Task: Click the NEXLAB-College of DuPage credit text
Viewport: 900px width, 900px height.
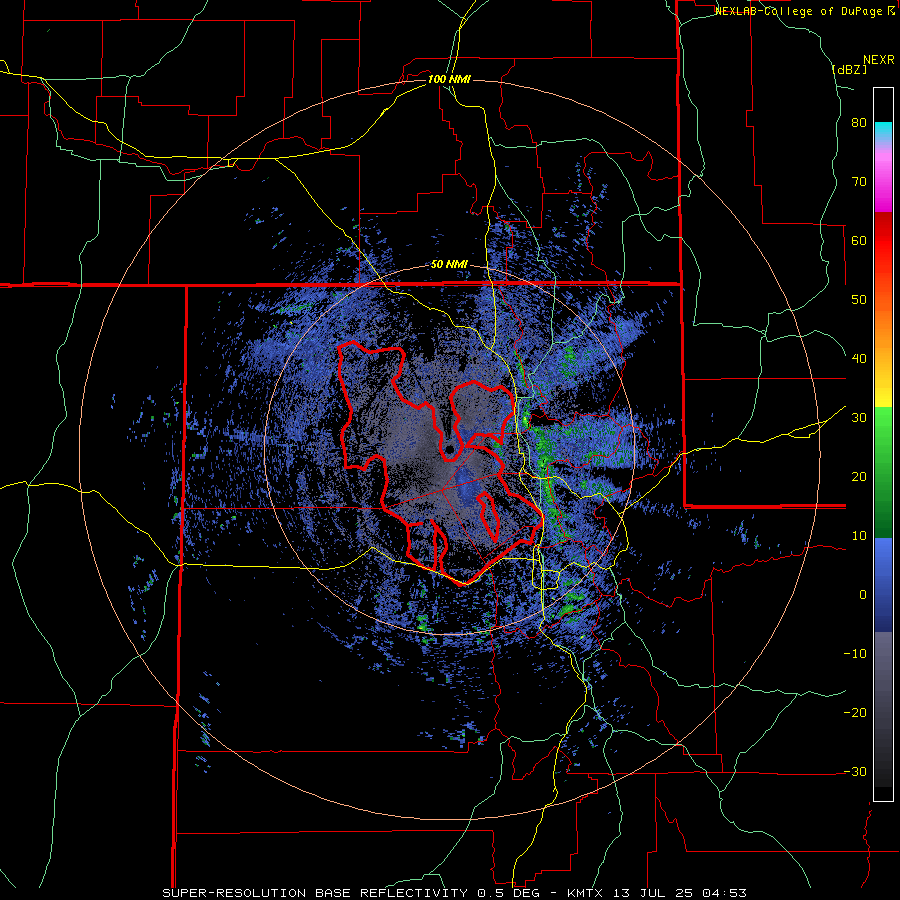Action: pos(798,11)
